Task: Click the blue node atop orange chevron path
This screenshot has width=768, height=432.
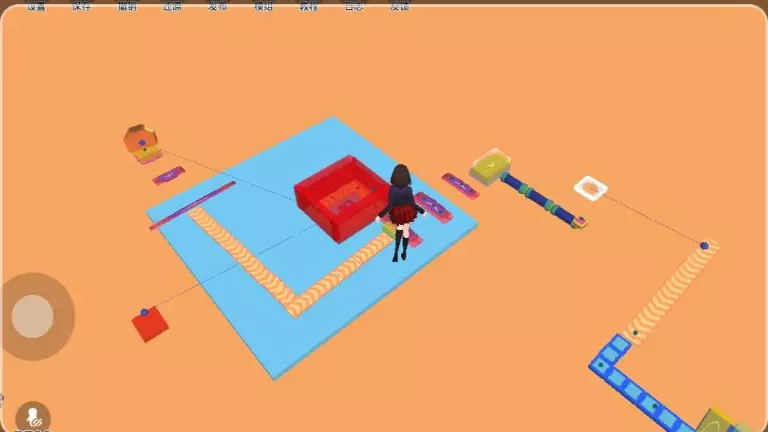Action: tap(704, 245)
